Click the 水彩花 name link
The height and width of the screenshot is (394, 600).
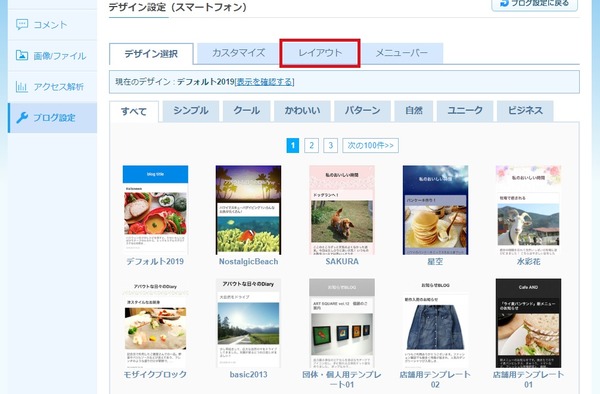pyautogui.click(x=528, y=262)
